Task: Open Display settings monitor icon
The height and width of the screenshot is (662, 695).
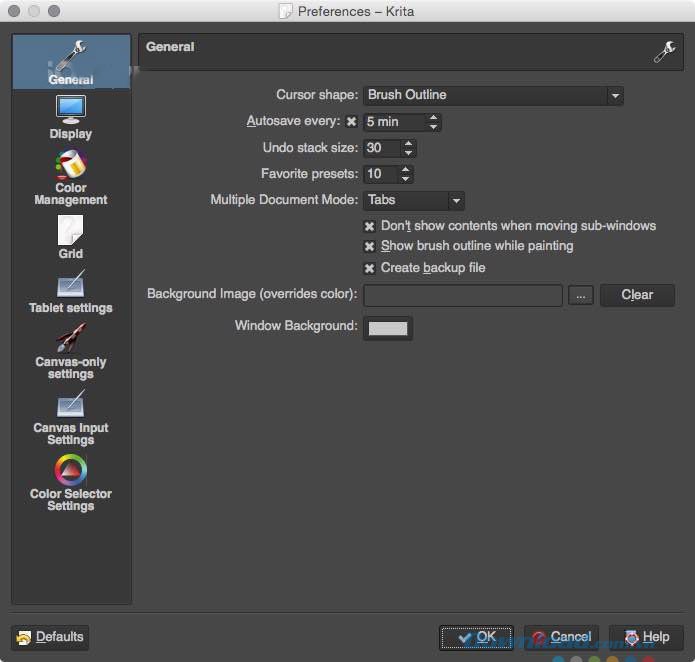Action: pos(71,109)
